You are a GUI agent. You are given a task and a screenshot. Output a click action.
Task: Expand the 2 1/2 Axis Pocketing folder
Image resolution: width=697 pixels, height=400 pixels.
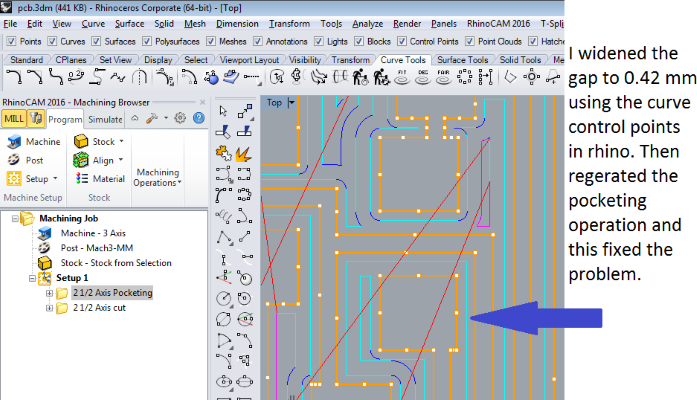(x=49, y=293)
